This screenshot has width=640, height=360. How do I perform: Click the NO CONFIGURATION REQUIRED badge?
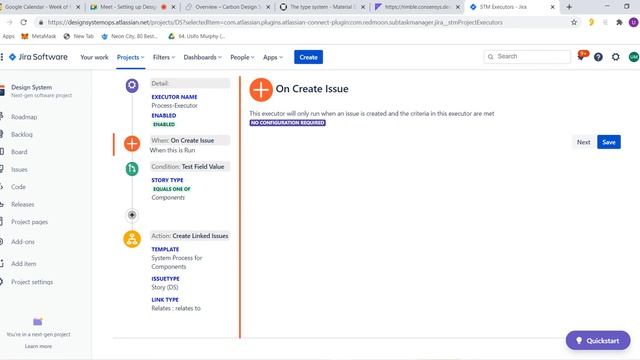pos(287,123)
